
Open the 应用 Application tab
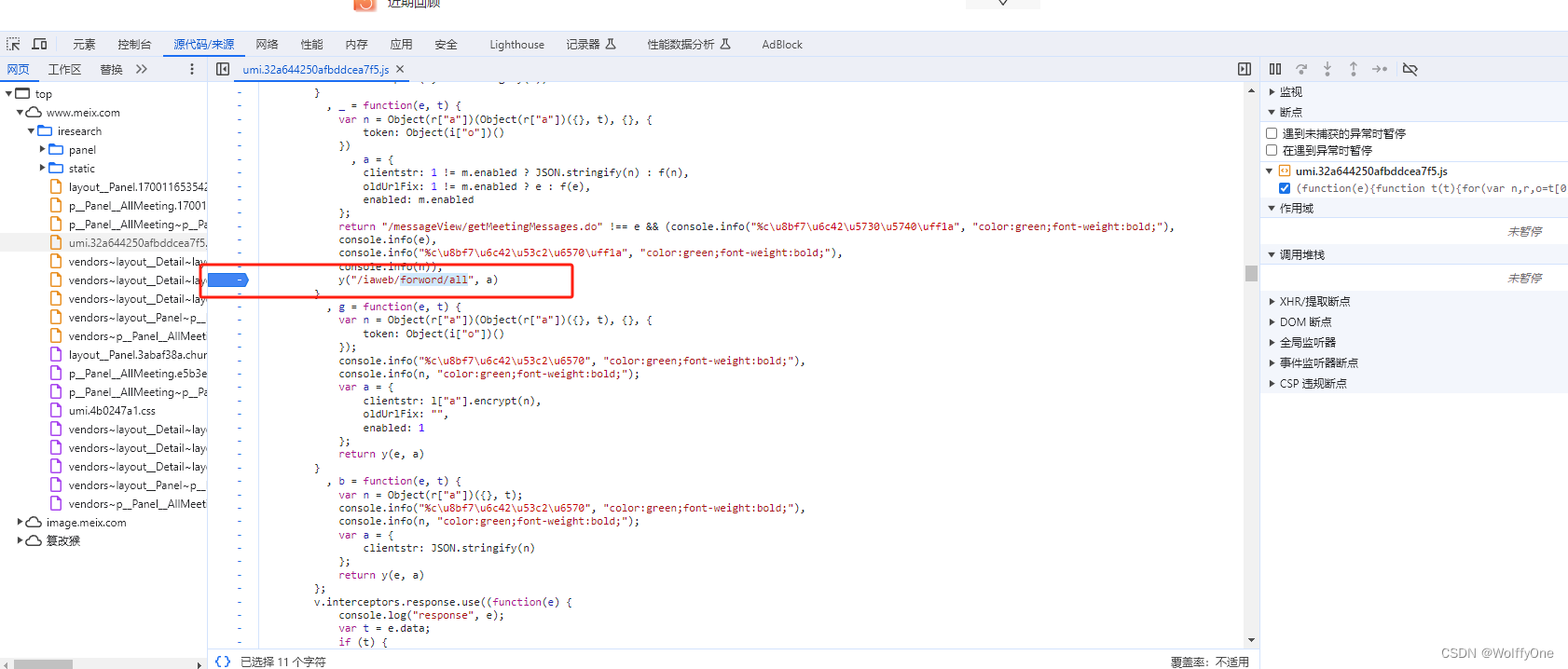402,45
